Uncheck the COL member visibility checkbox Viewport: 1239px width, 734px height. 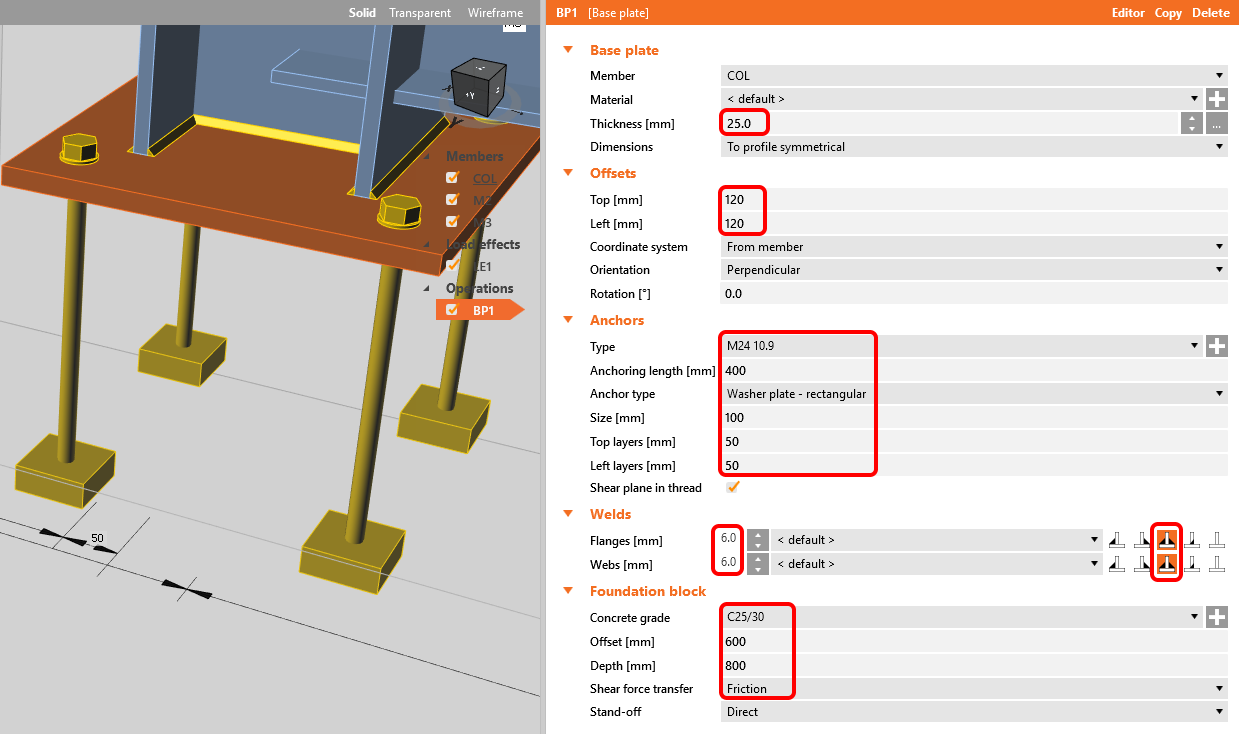pyautogui.click(x=452, y=178)
